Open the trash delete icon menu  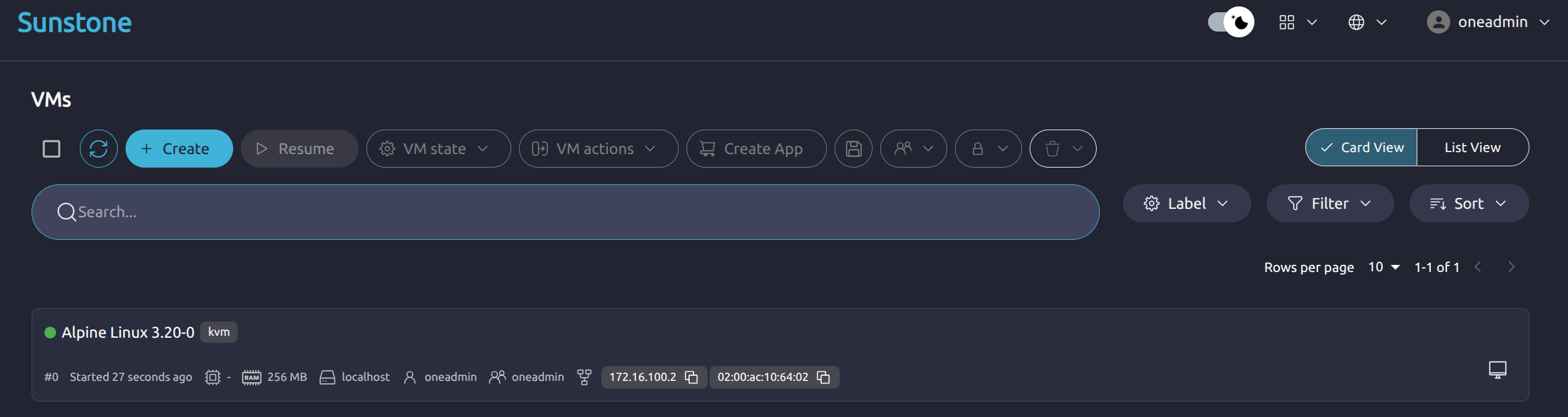click(x=1063, y=149)
